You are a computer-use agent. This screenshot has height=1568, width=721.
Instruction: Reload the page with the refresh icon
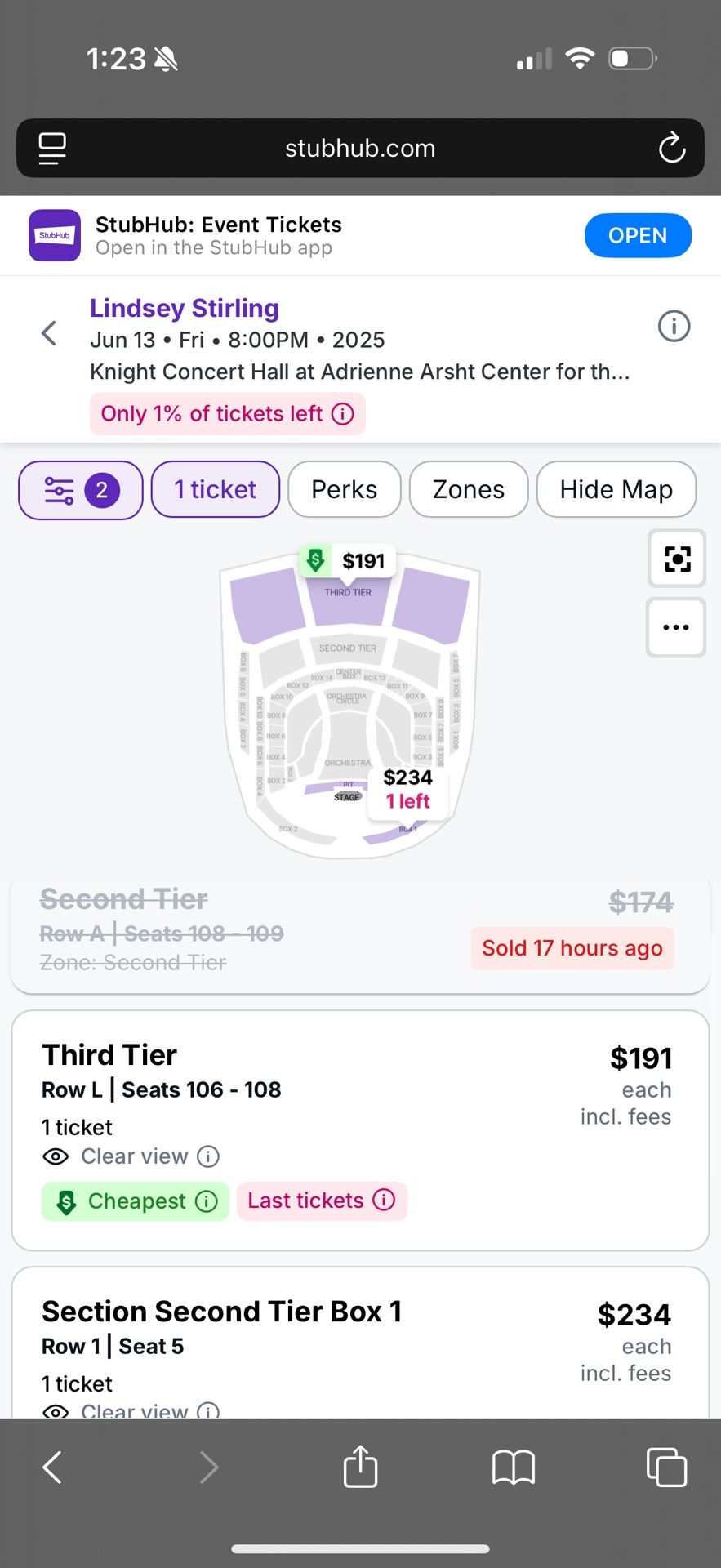671,148
